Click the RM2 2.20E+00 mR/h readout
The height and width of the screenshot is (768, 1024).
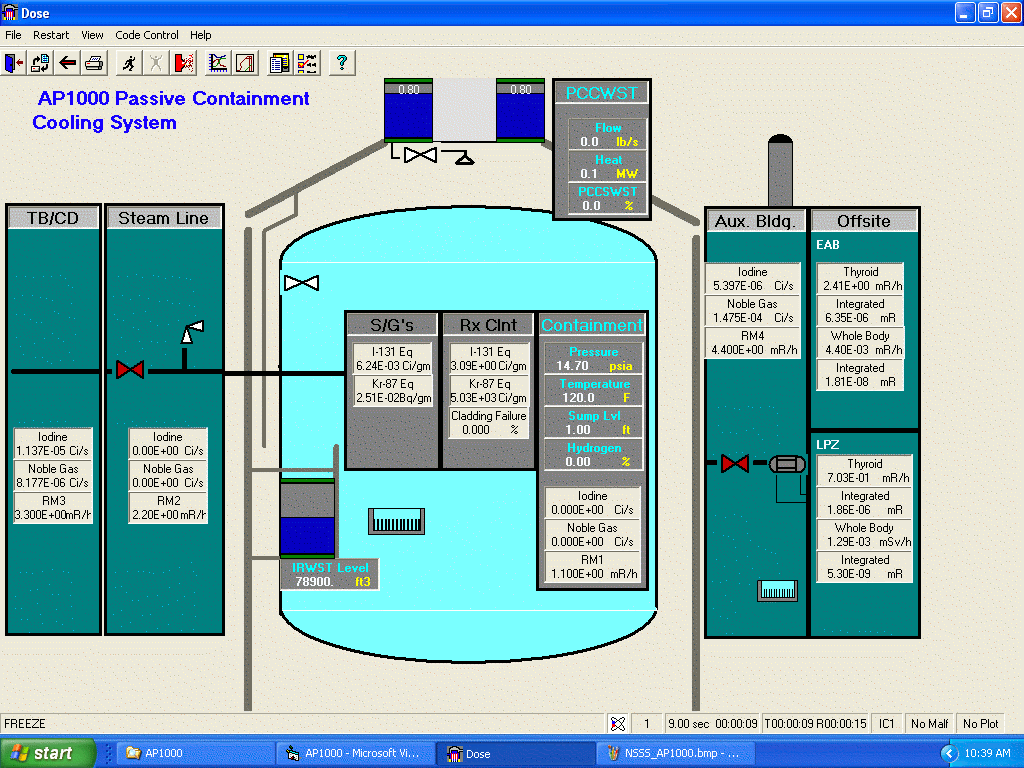click(168, 507)
